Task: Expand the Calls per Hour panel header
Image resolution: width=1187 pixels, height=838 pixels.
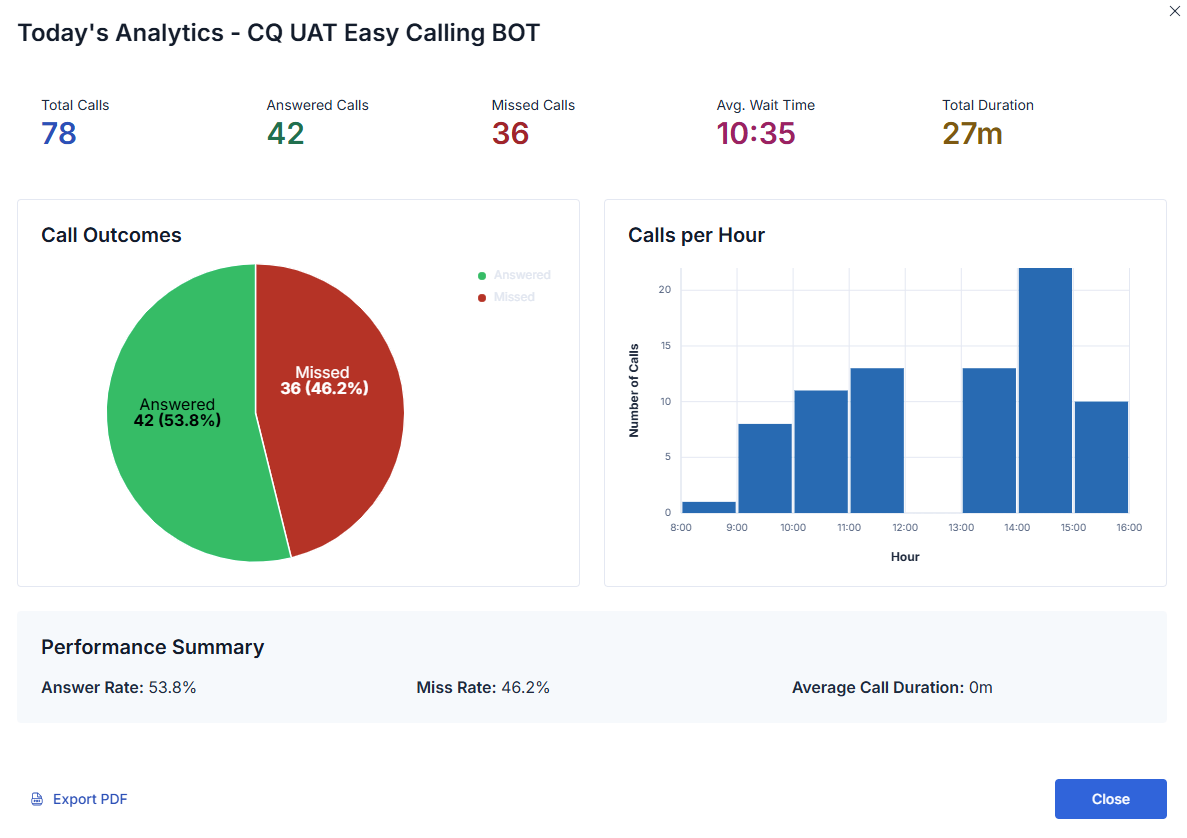Action: (x=696, y=235)
